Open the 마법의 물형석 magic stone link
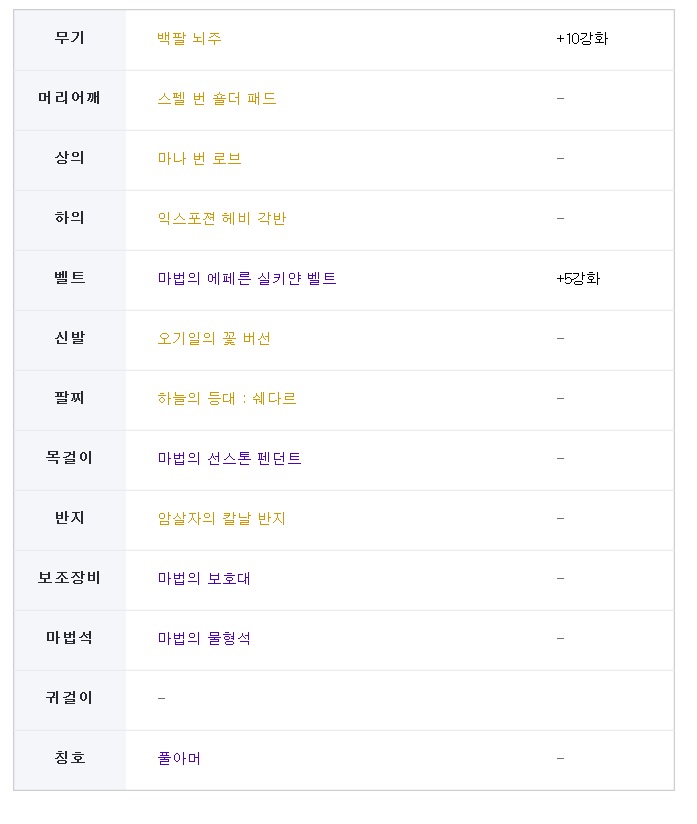Viewport: 697px width, 824px height. click(x=204, y=638)
